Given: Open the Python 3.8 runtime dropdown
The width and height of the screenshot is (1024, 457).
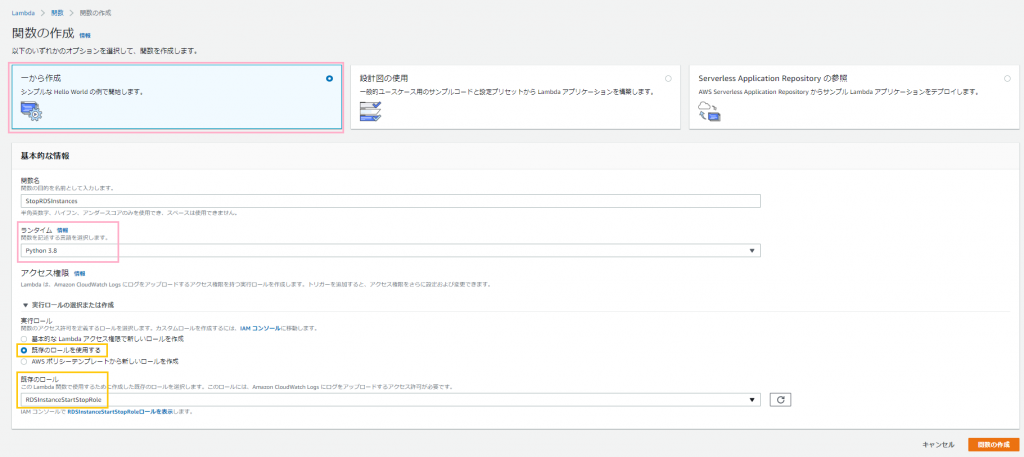Looking at the screenshot, I should (x=391, y=250).
